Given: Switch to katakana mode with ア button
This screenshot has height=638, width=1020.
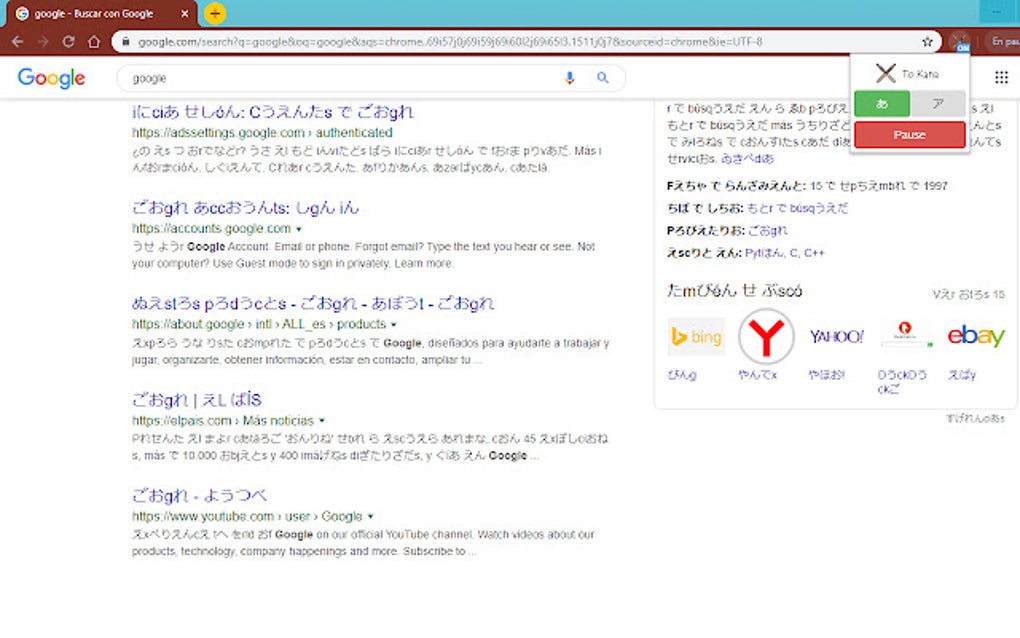Looking at the screenshot, I should (x=937, y=104).
